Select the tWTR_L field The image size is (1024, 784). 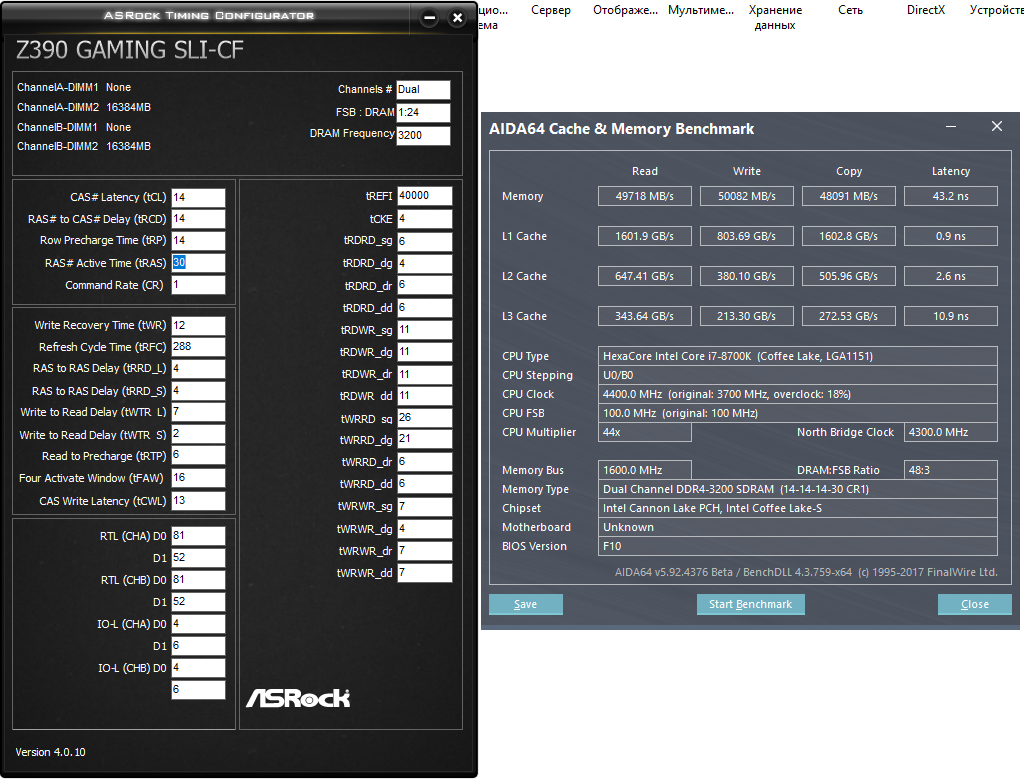coord(199,412)
